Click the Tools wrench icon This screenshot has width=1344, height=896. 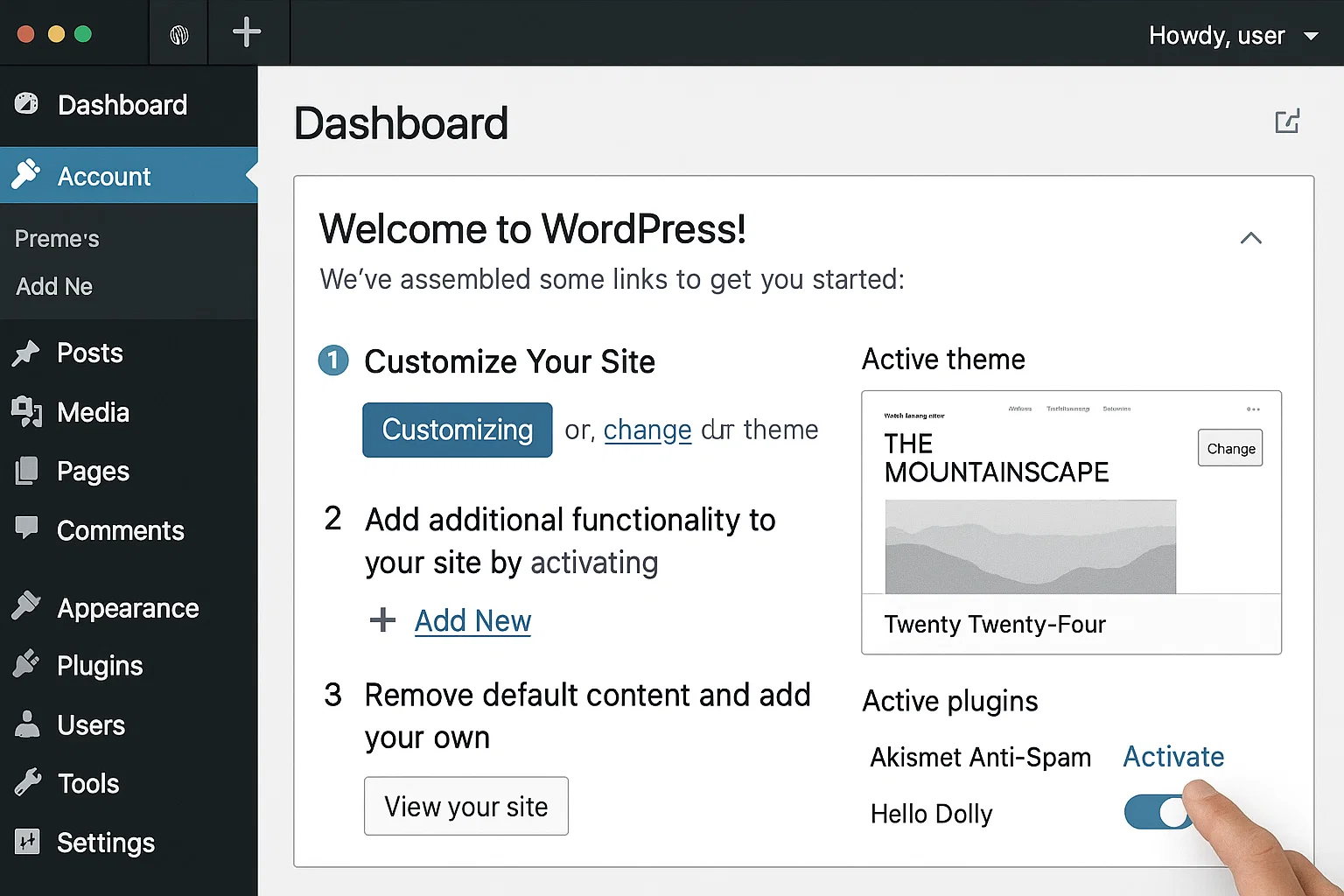click(26, 783)
